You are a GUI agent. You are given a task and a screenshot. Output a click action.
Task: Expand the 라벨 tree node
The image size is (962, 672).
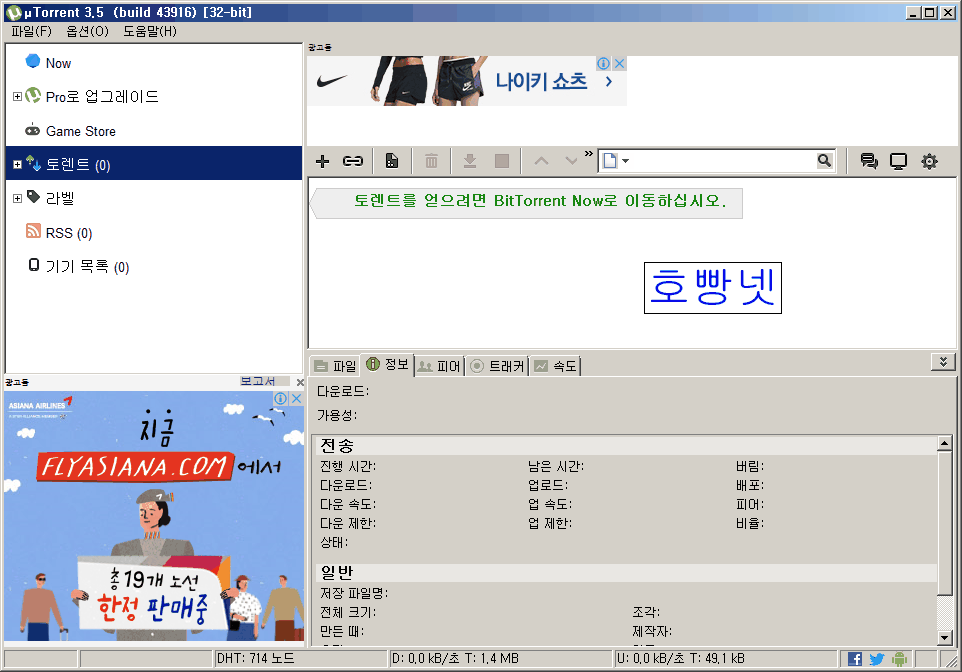click(17, 198)
